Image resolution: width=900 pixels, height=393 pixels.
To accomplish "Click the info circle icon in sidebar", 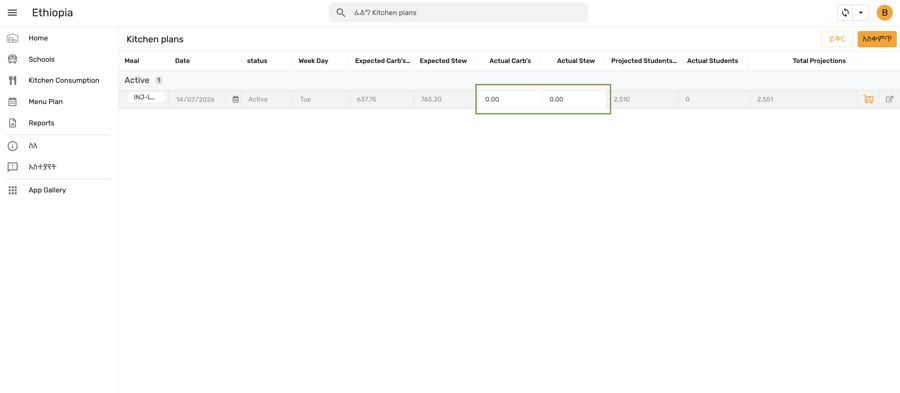I will pos(13,146).
